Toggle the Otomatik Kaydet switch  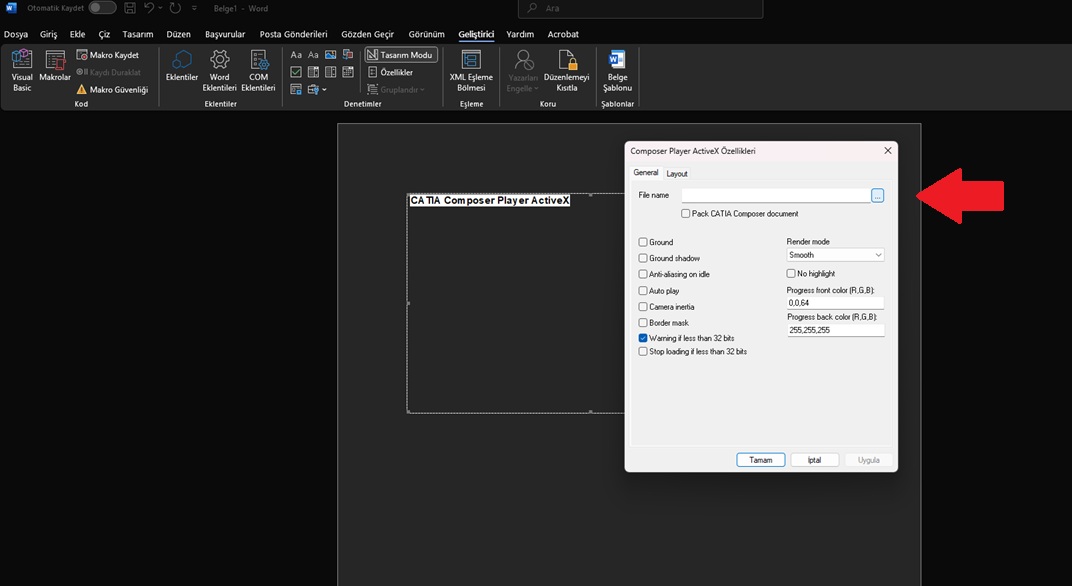click(x=102, y=8)
